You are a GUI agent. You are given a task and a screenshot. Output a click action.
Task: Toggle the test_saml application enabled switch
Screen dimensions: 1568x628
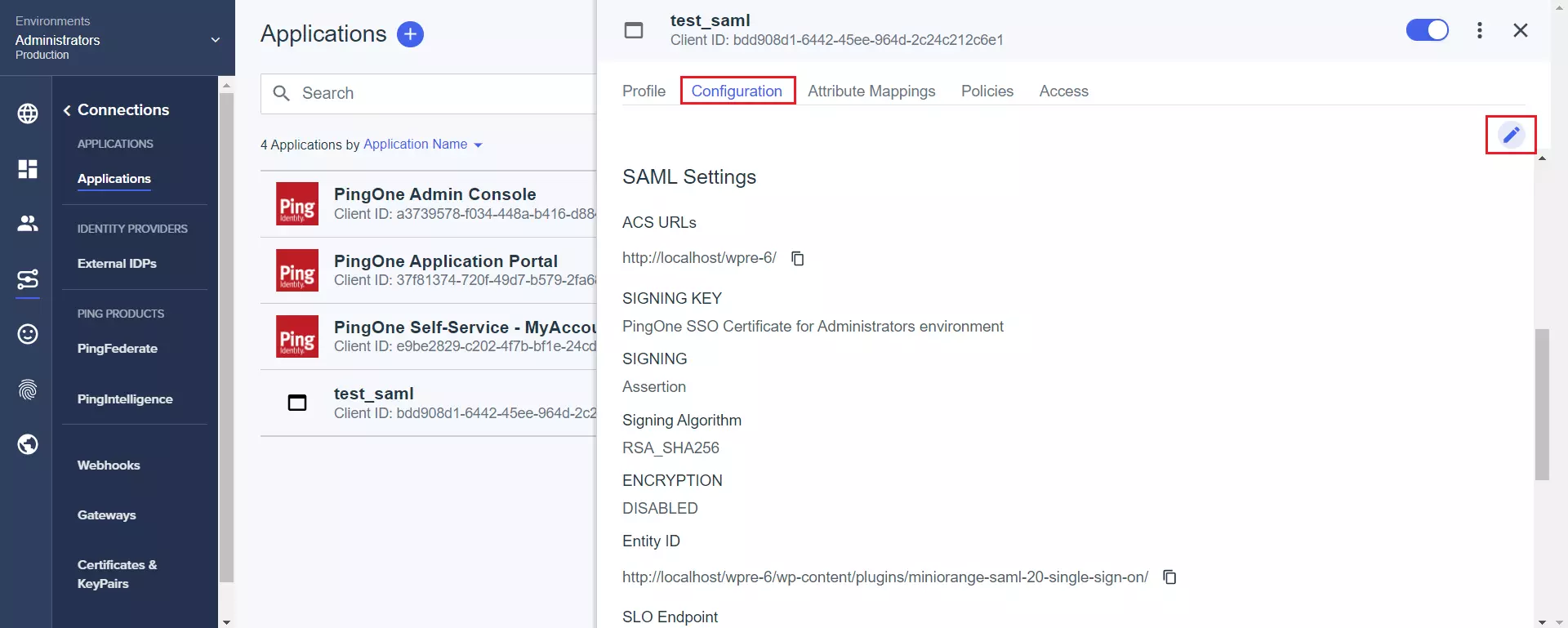coord(1427,30)
